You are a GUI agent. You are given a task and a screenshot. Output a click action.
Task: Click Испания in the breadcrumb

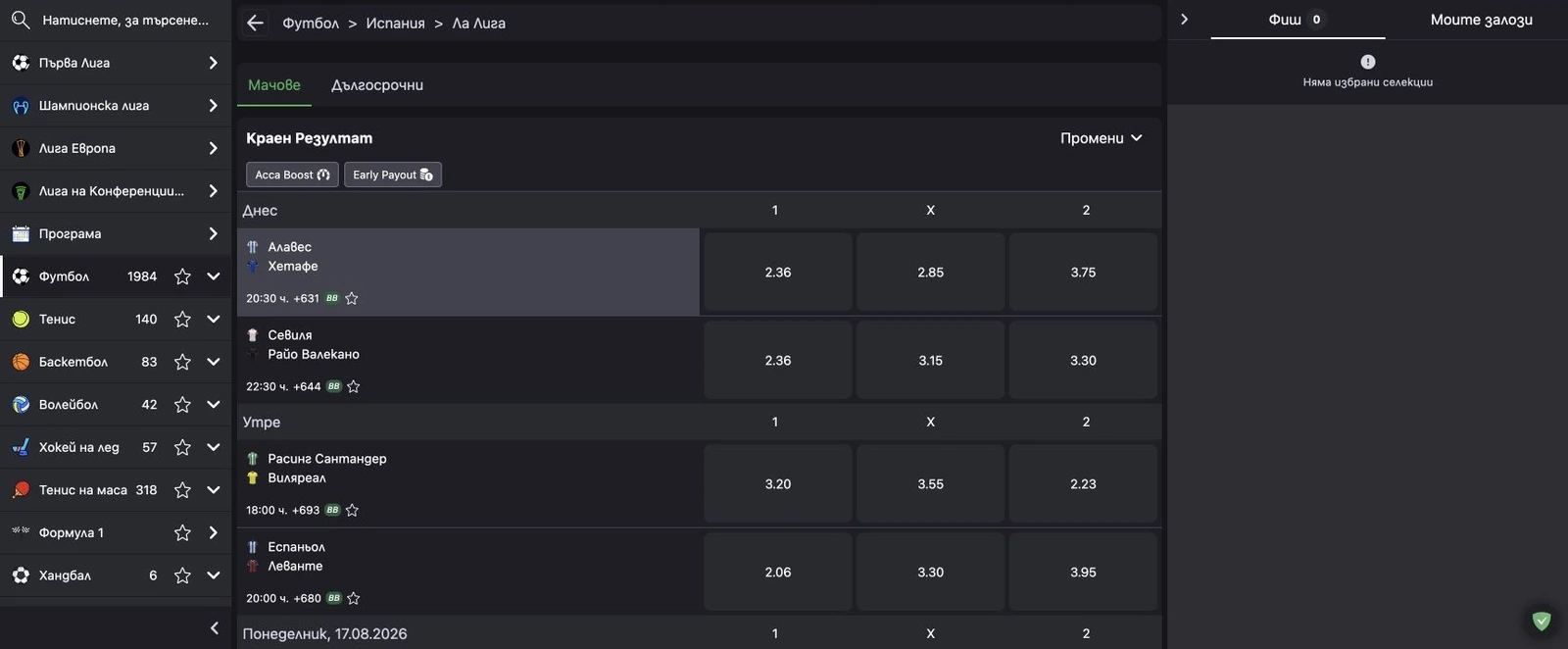[395, 23]
